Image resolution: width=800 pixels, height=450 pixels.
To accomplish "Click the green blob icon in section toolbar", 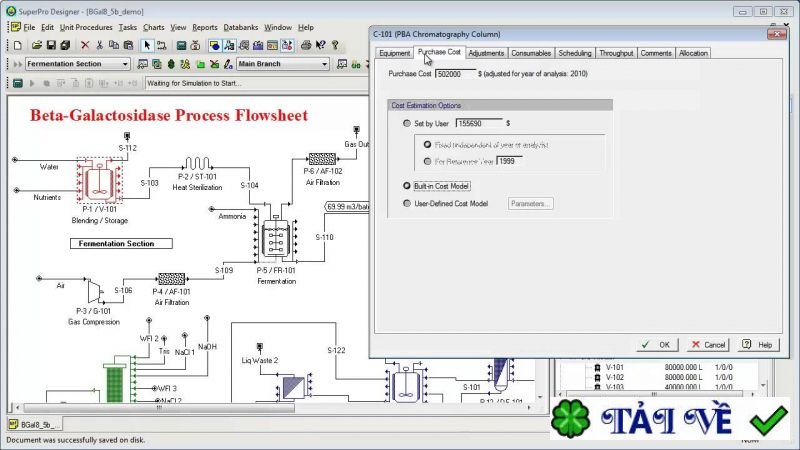I will tap(171, 64).
